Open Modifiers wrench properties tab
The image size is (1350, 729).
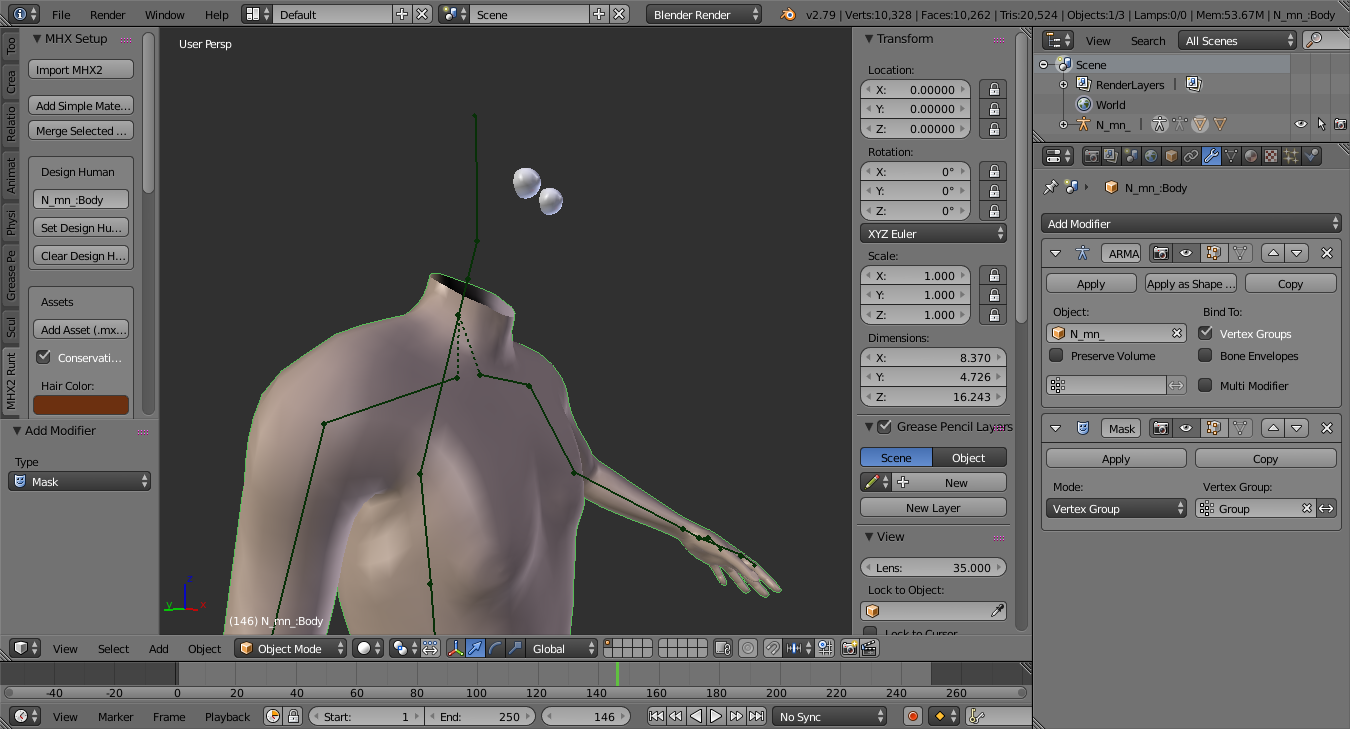[1211, 156]
